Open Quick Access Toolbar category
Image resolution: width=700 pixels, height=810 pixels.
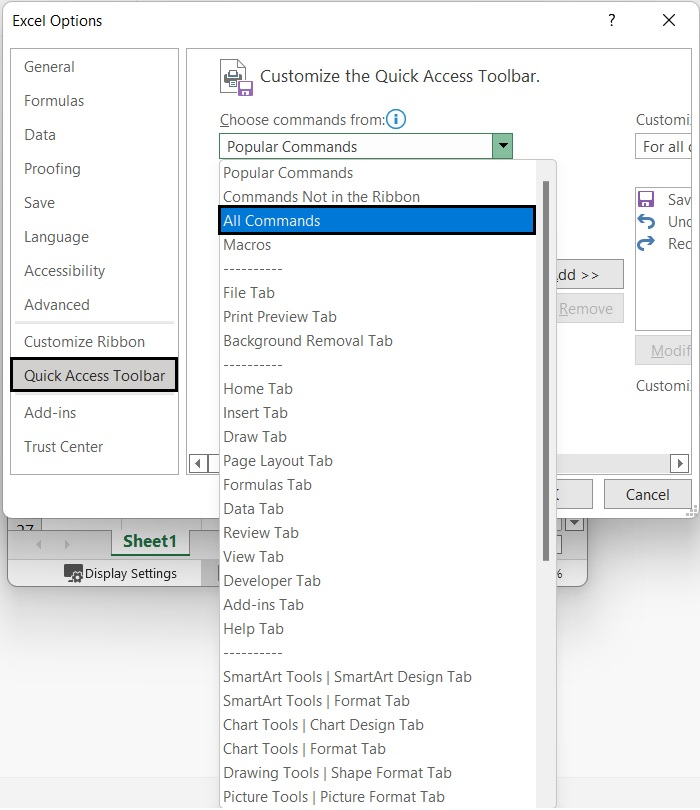(94, 376)
